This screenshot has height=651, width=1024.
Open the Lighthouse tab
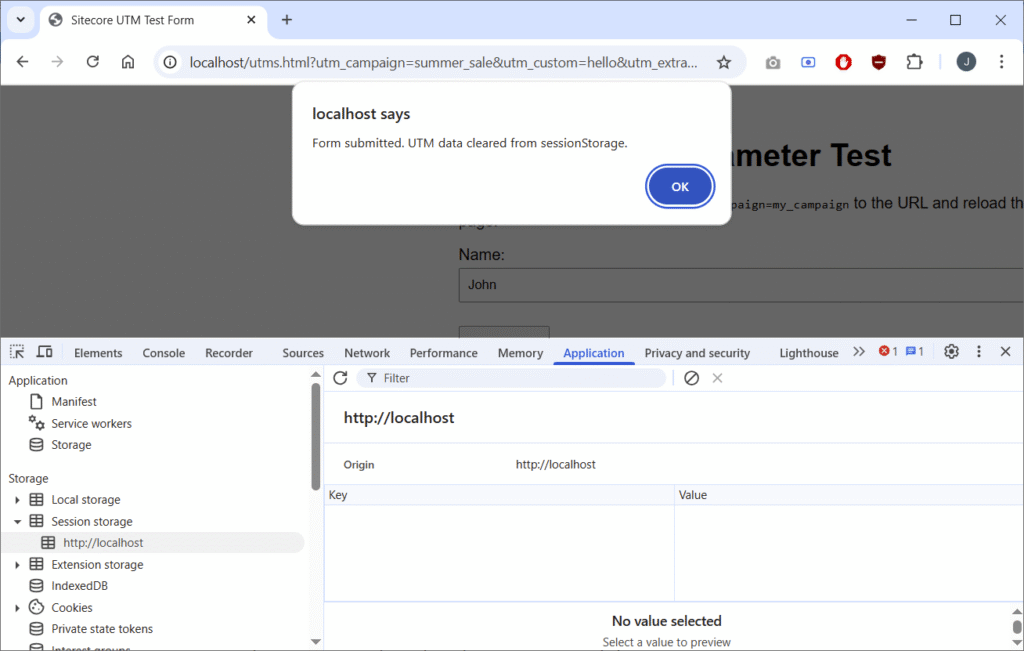tap(808, 353)
